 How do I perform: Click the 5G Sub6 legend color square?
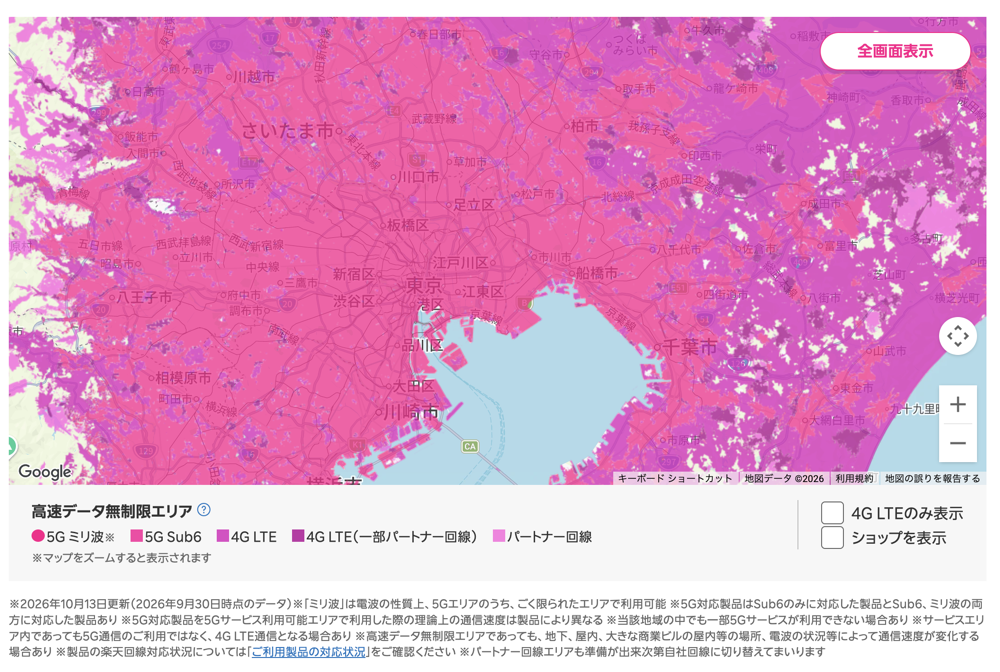click(136, 536)
